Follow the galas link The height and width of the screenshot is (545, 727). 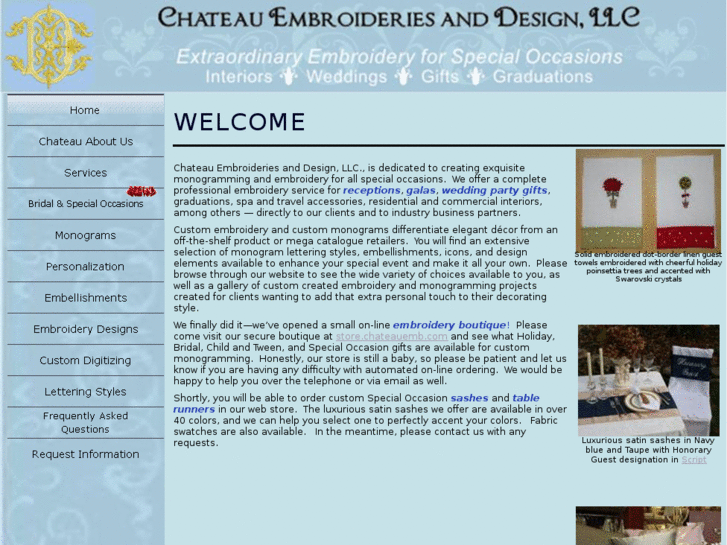point(421,190)
